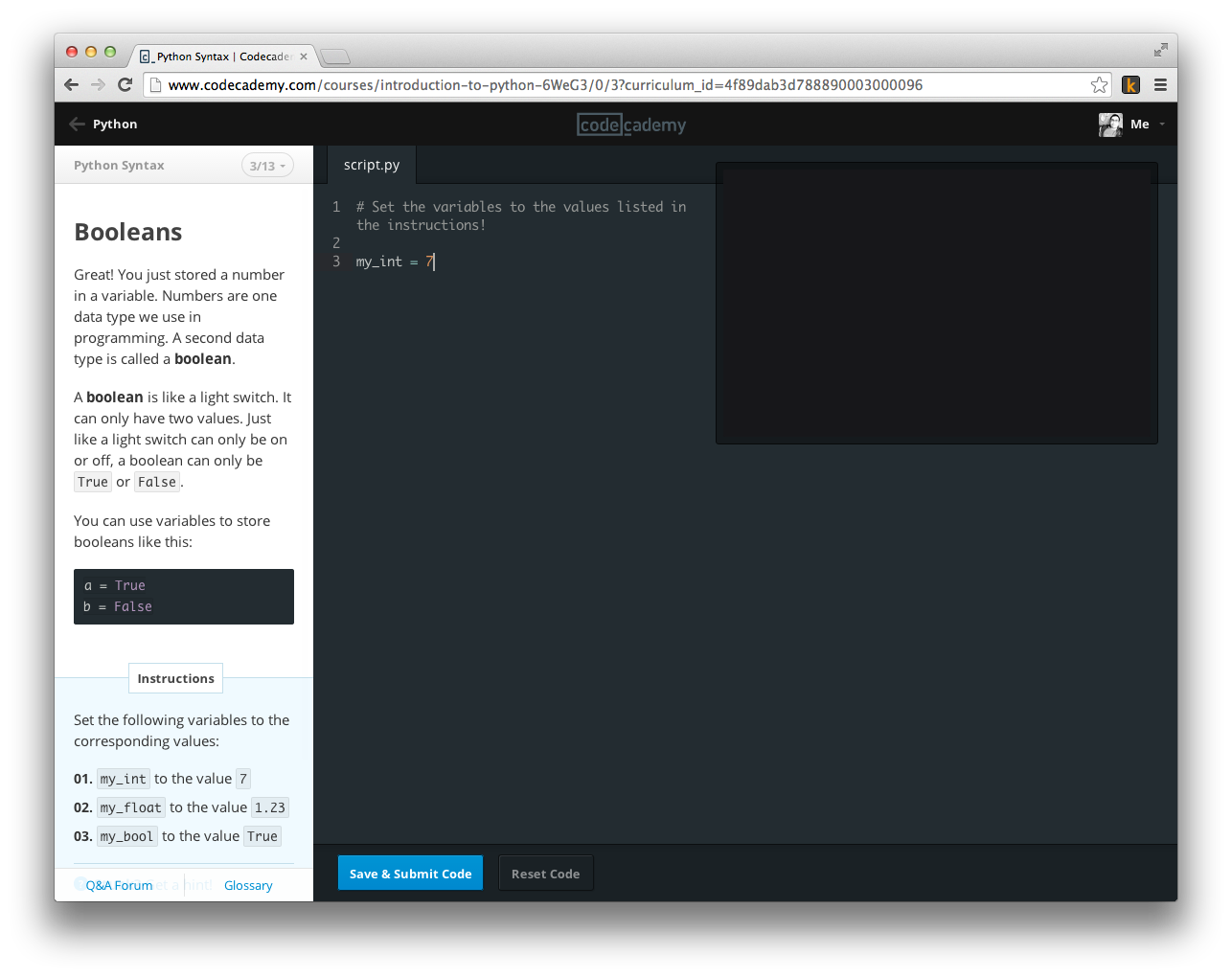Click Save & Submit Code
Viewport: 1232px width, 977px height.
coord(410,874)
